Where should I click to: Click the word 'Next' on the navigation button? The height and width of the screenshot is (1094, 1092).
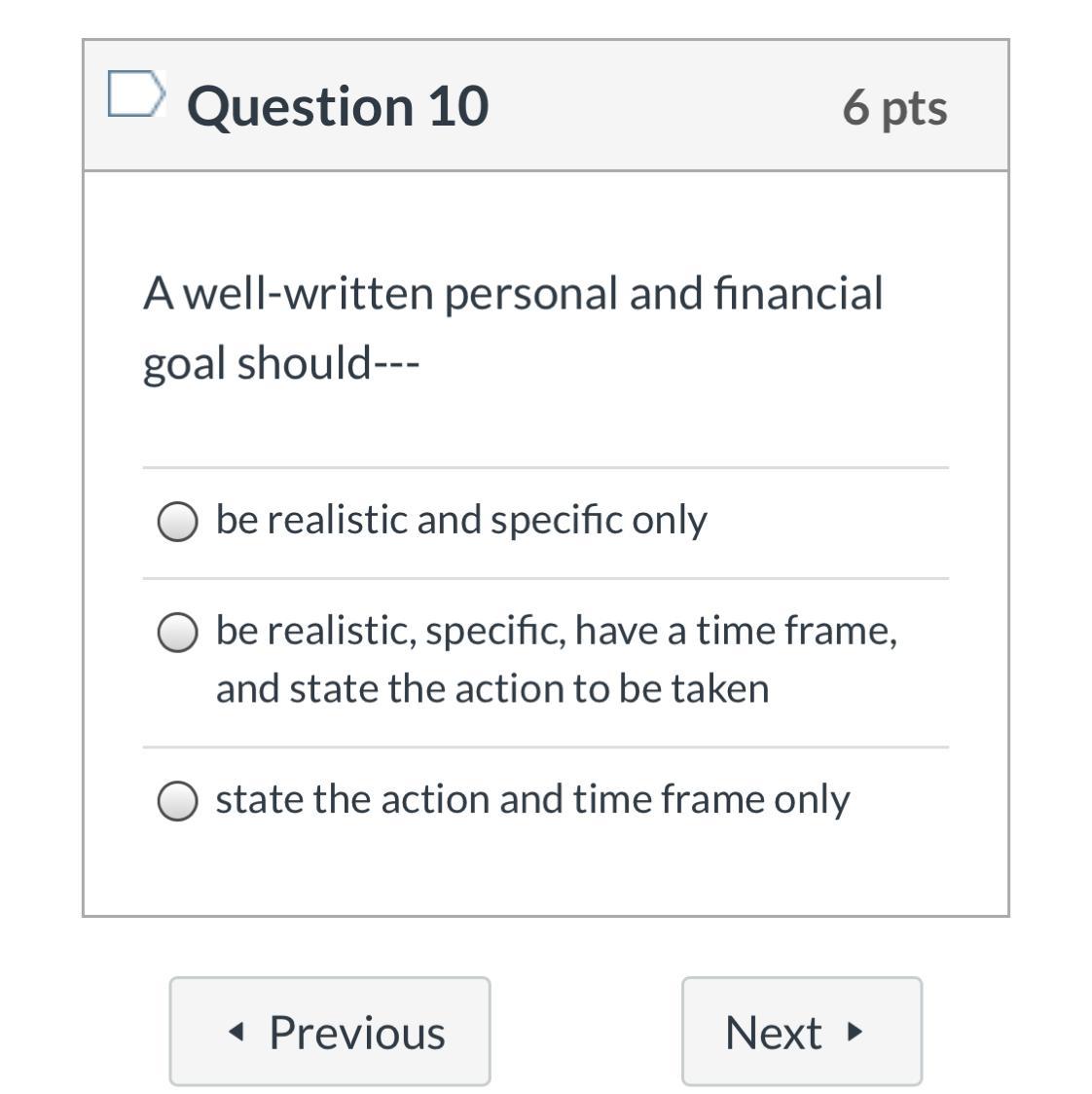pos(774,1033)
